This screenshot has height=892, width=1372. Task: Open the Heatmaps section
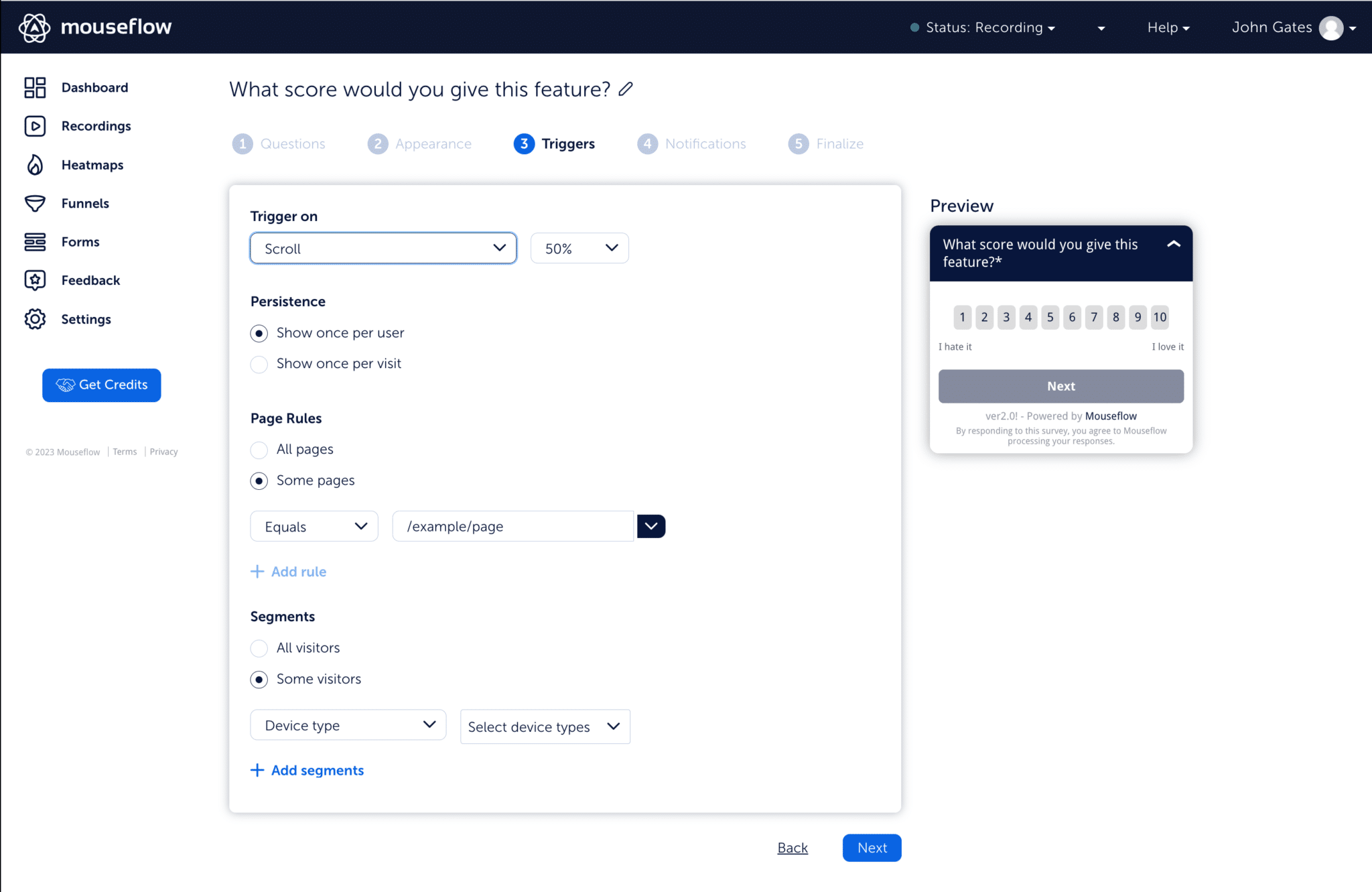(92, 165)
